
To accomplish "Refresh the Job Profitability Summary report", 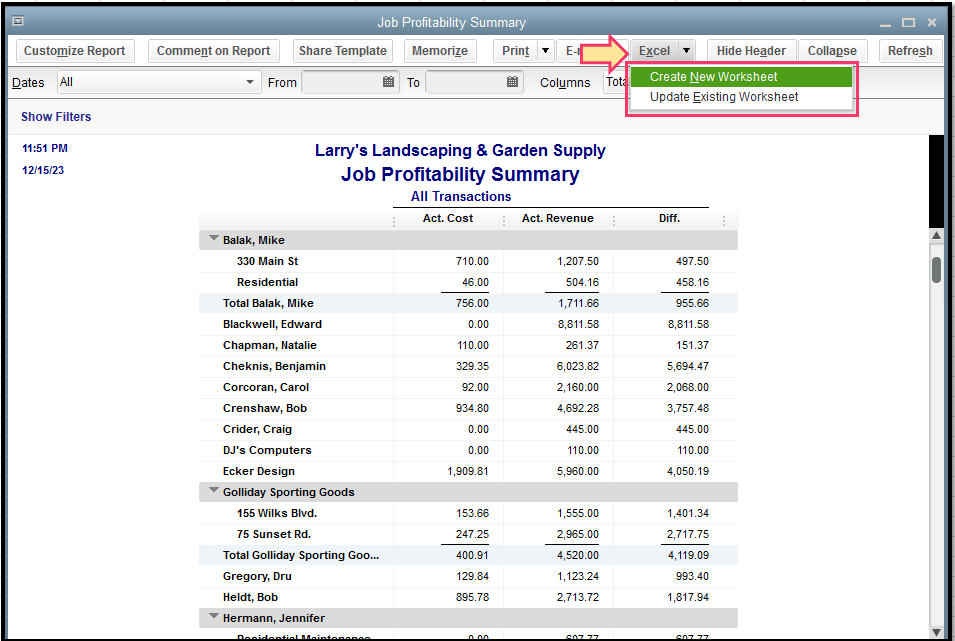I will click(x=909, y=50).
